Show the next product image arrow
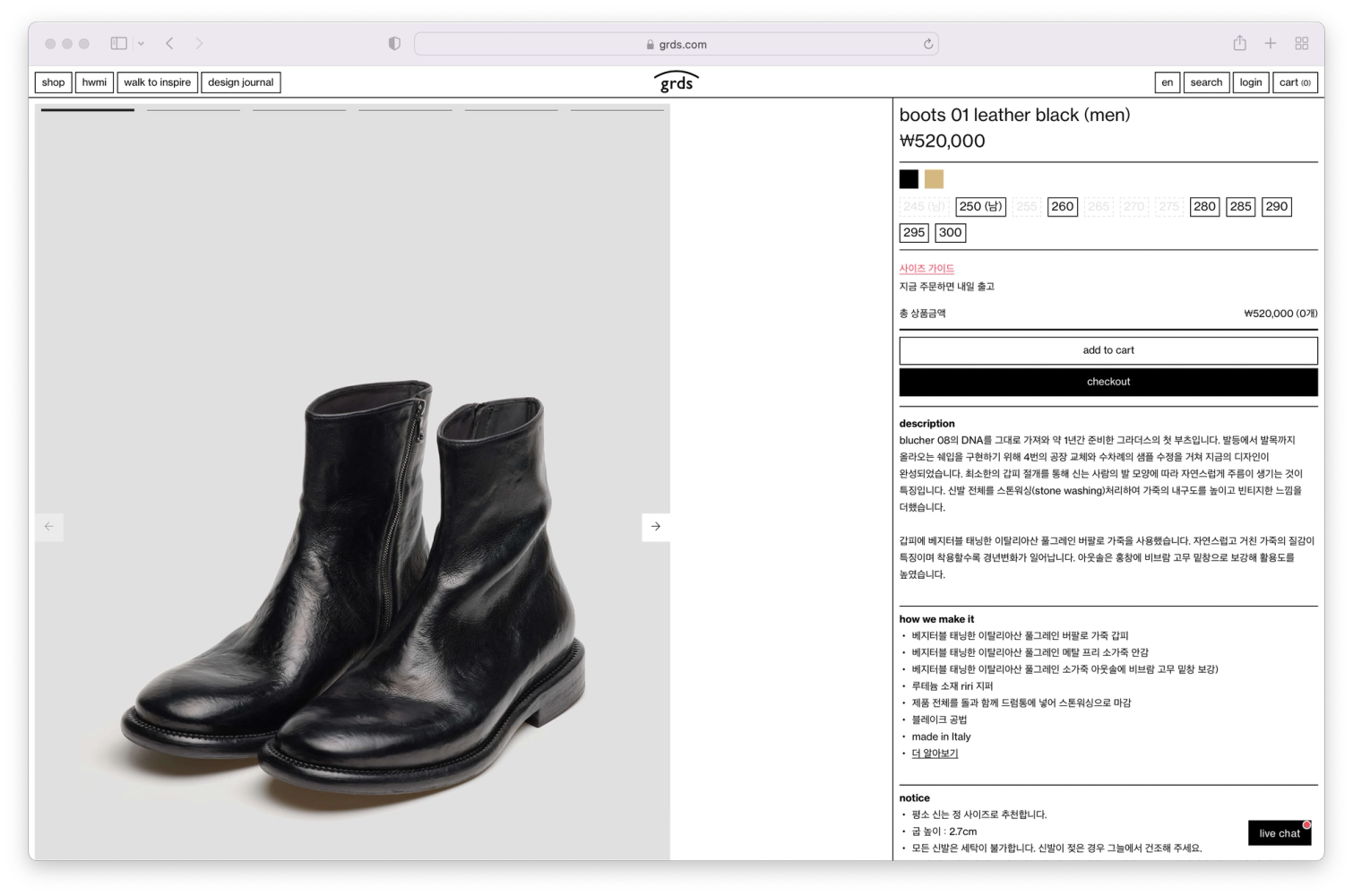 656,527
